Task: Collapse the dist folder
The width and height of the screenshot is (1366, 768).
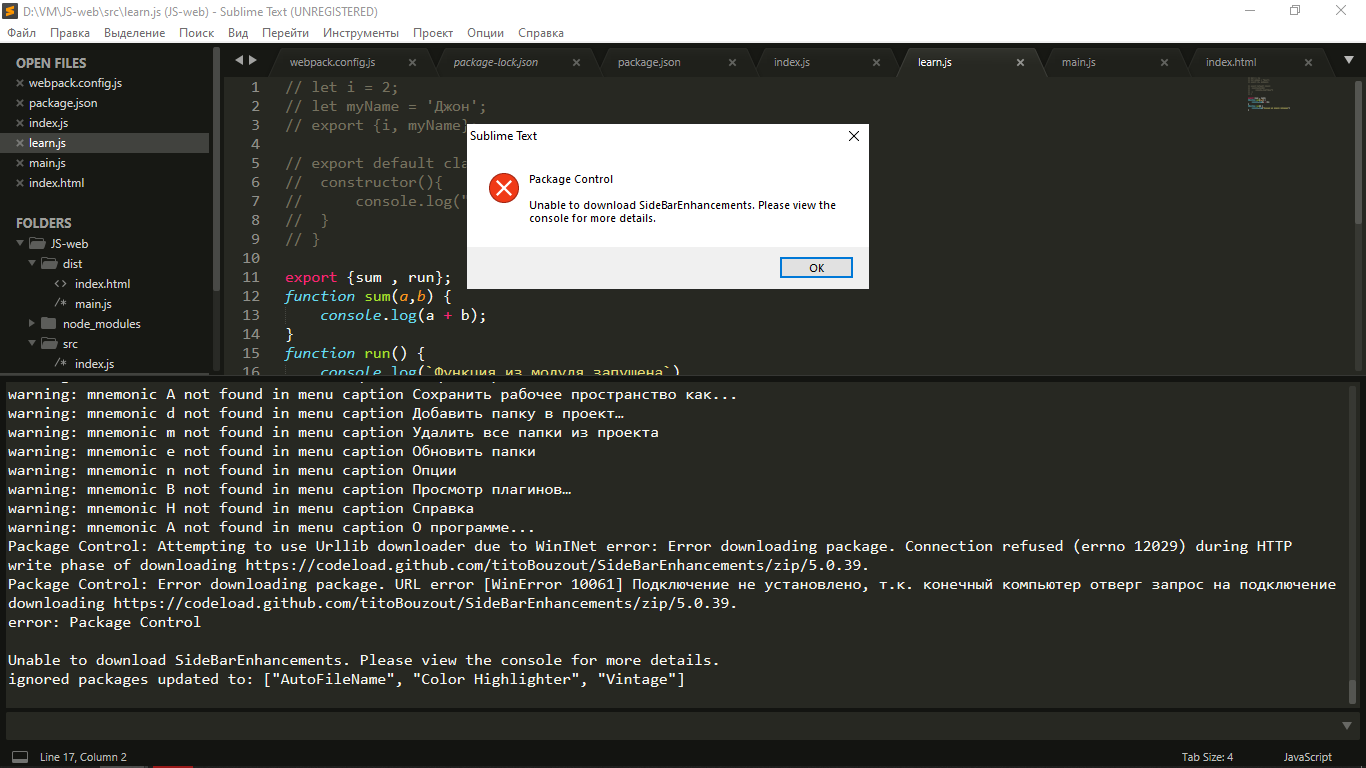Action: (33, 263)
